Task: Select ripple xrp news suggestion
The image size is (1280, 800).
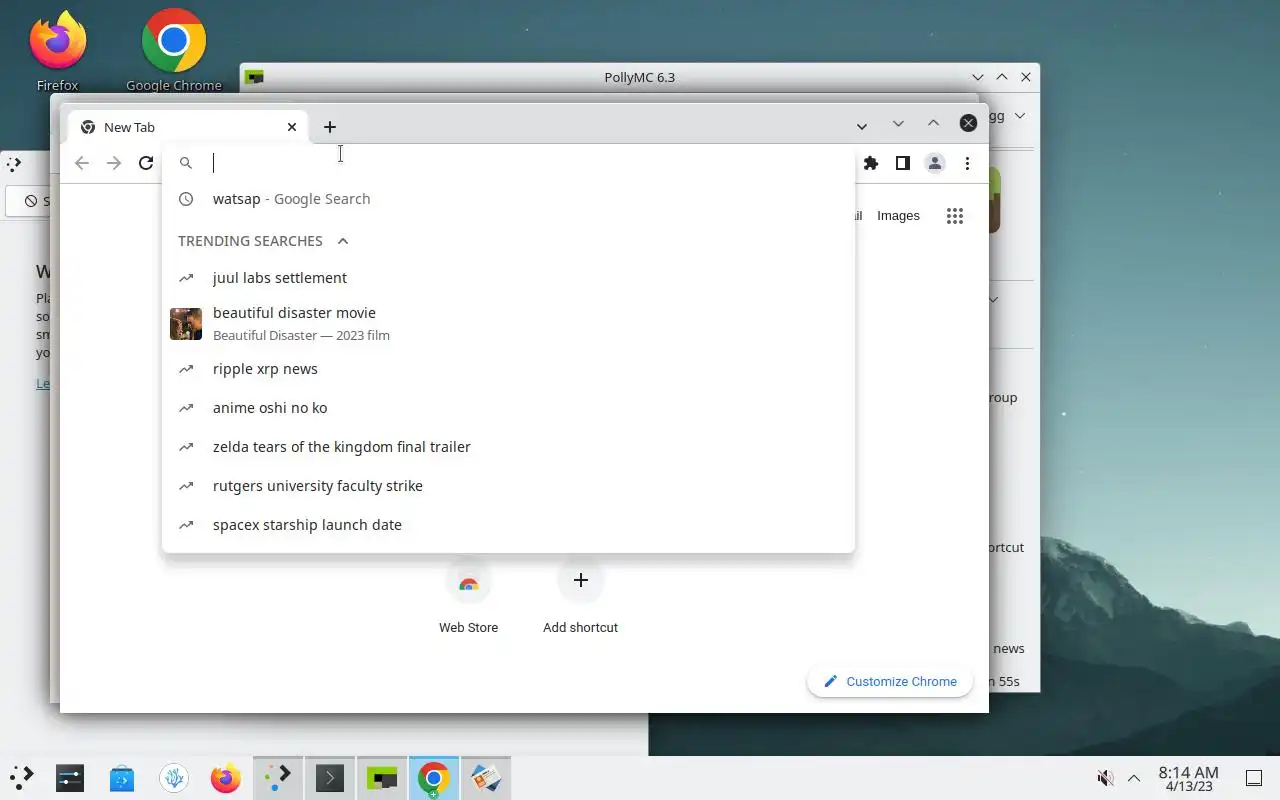Action: pos(508,369)
